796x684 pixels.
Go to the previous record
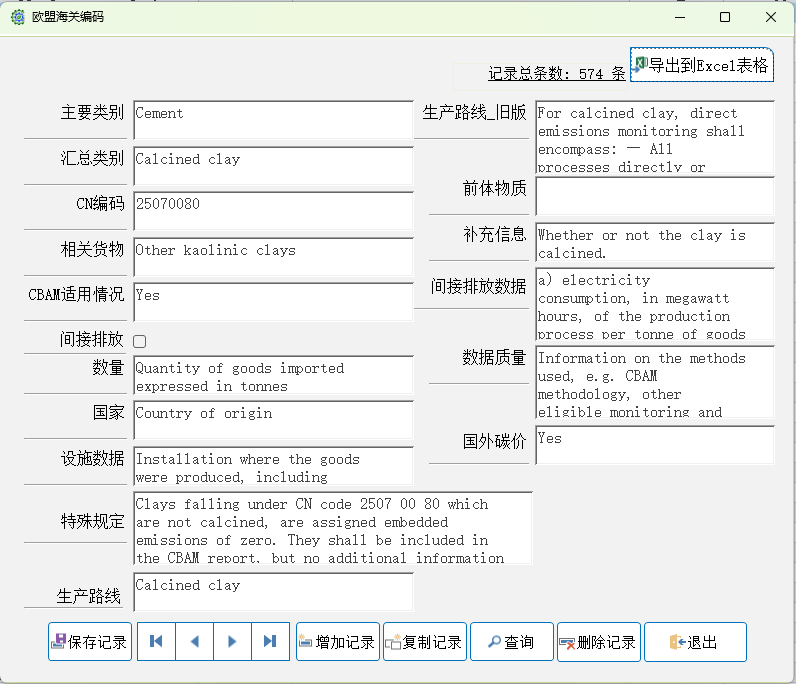(194, 642)
